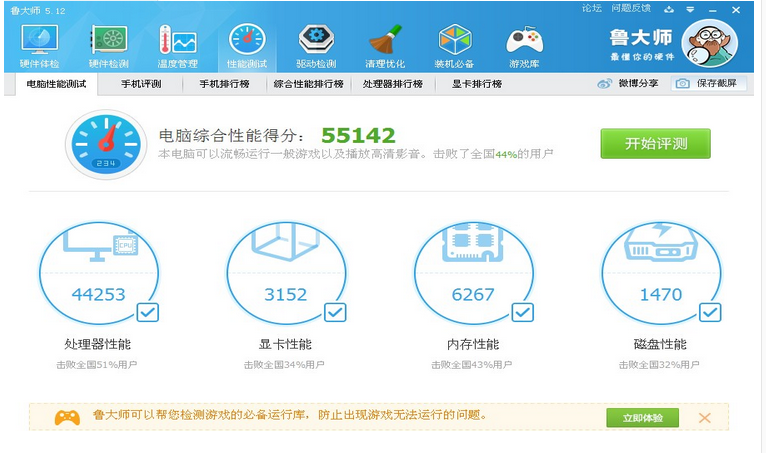Viewport: 766px width, 453px height.
Task: Select 性能测试 performance test icon
Action: [x=247, y=39]
